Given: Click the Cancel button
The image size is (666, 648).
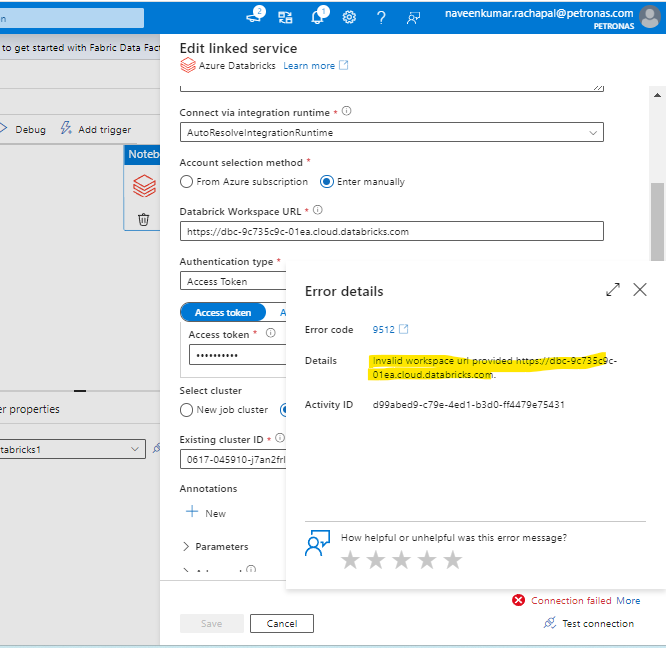Looking at the screenshot, I should coord(282,623).
